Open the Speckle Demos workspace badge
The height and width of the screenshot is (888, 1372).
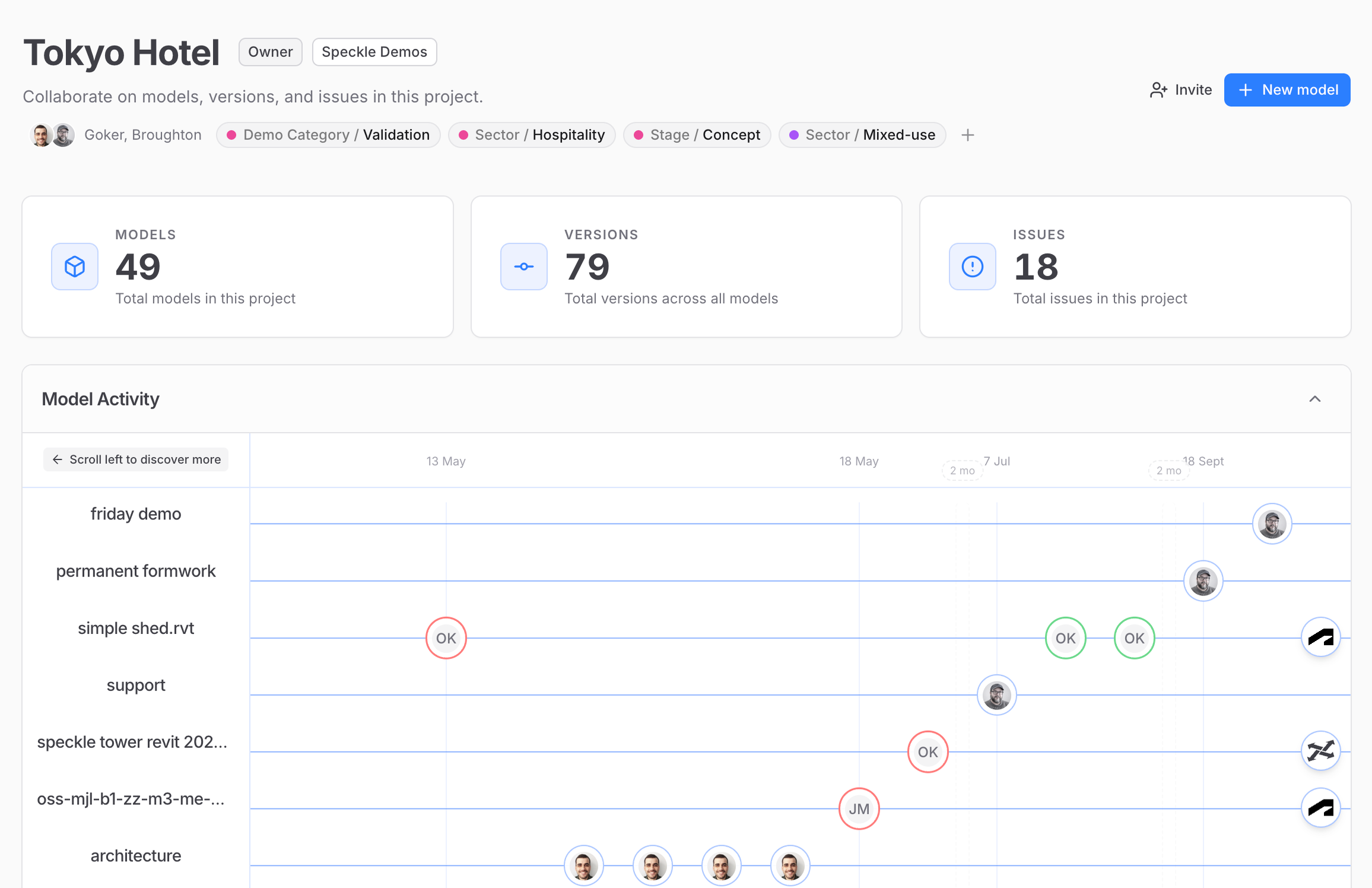(x=374, y=52)
